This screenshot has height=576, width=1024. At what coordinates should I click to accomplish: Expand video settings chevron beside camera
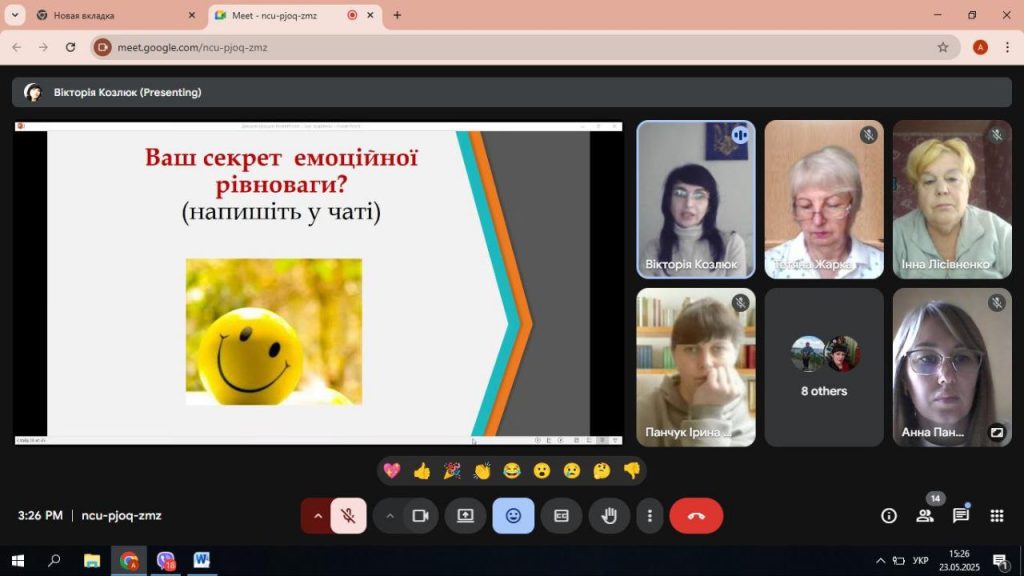(x=390, y=516)
